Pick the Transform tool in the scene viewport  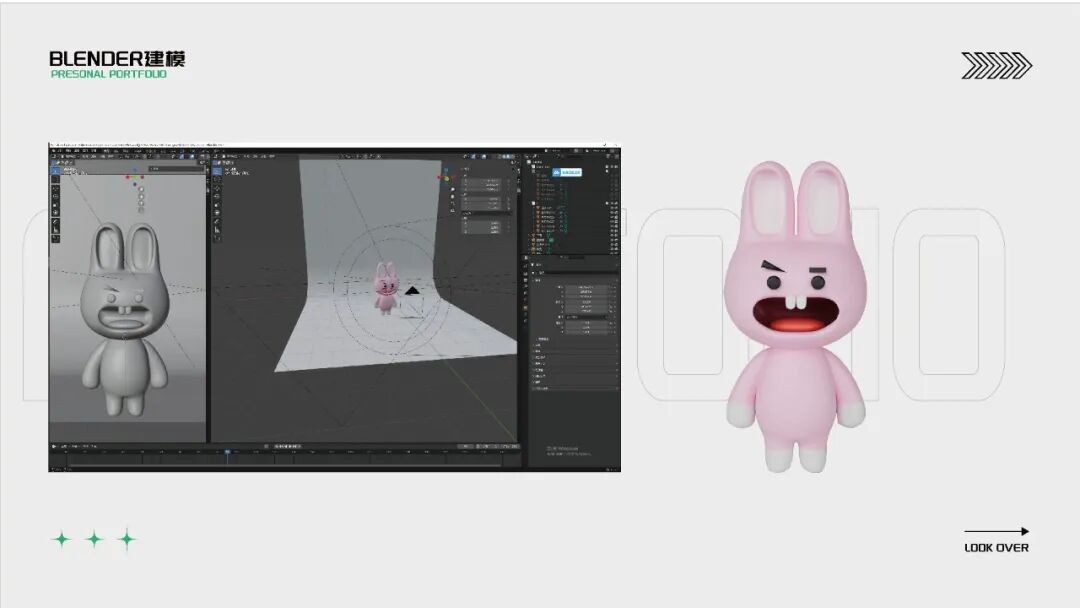click(x=217, y=213)
